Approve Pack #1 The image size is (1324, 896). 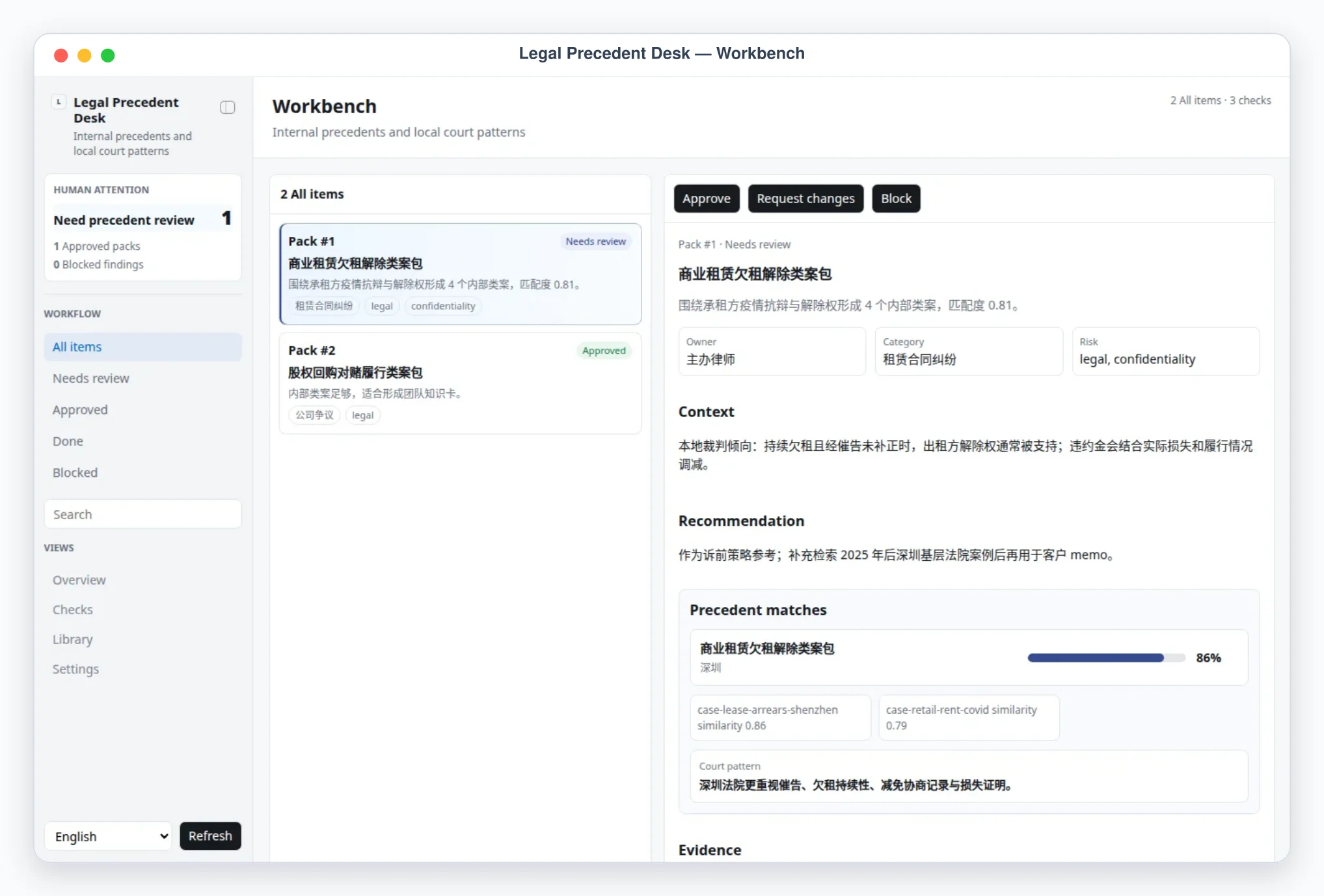[706, 198]
